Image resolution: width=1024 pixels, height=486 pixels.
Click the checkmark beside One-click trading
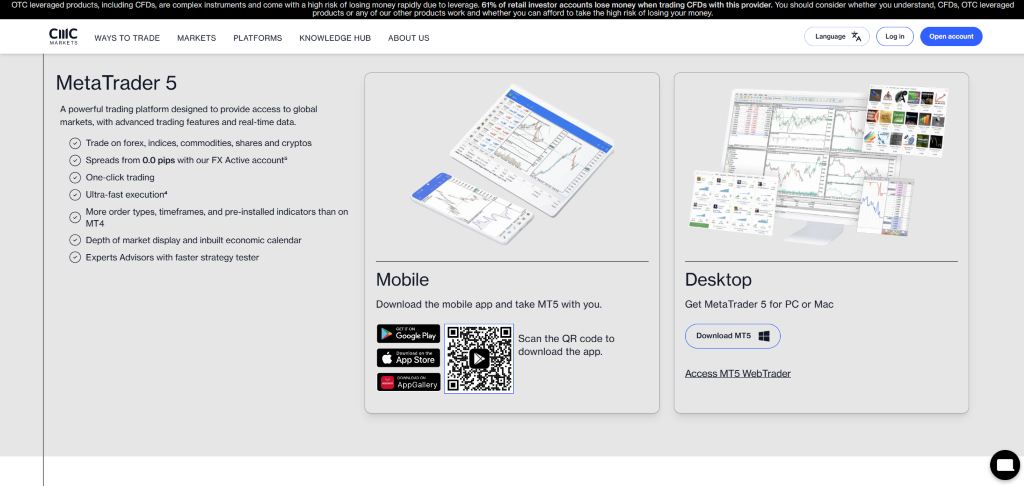(x=74, y=177)
